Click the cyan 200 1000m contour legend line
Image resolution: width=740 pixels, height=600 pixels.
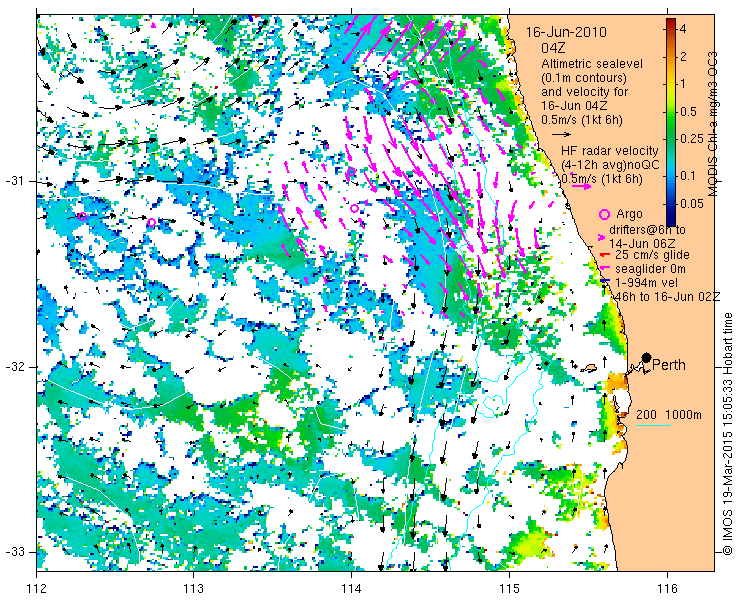pyautogui.click(x=653, y=426)
